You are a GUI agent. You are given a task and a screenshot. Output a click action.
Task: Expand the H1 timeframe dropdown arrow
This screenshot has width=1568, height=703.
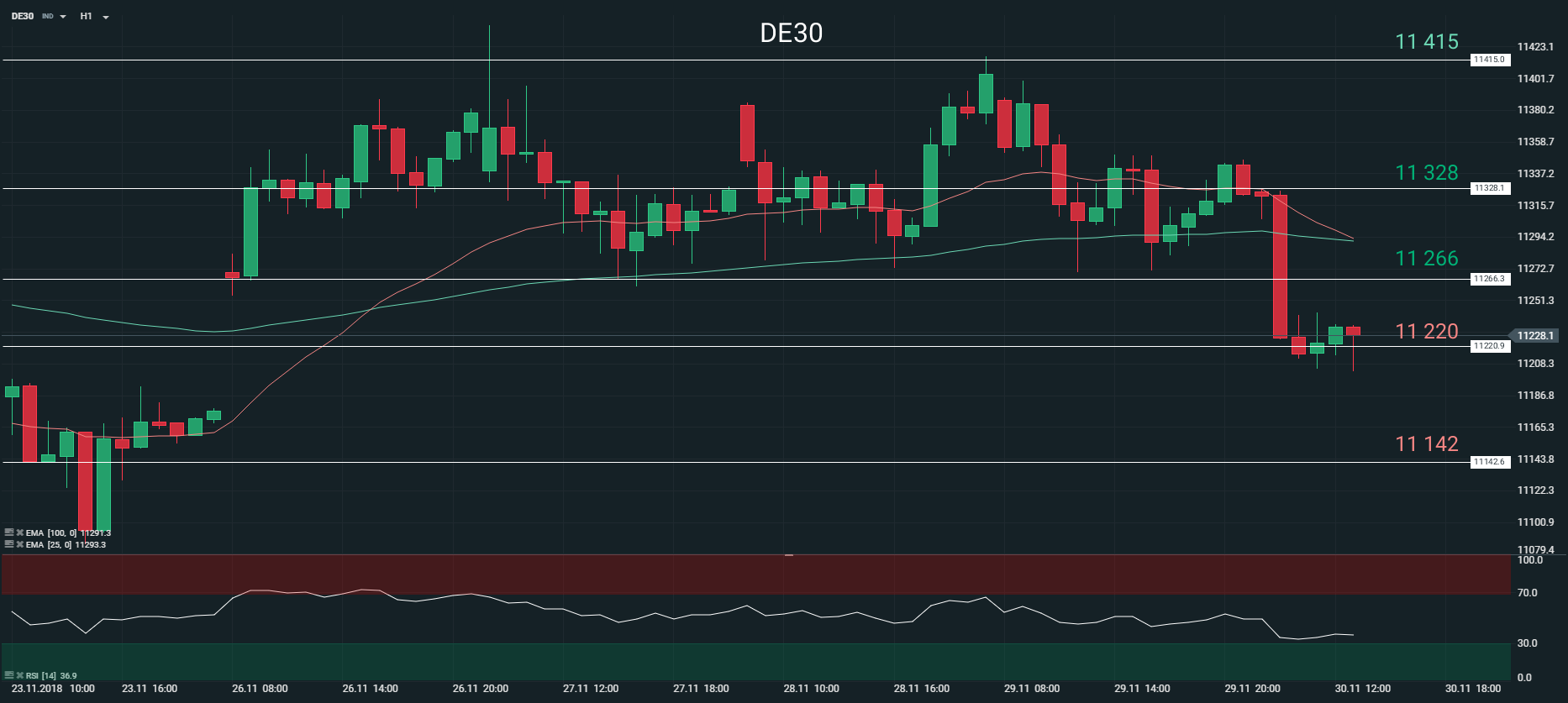[x=106, y=17]
